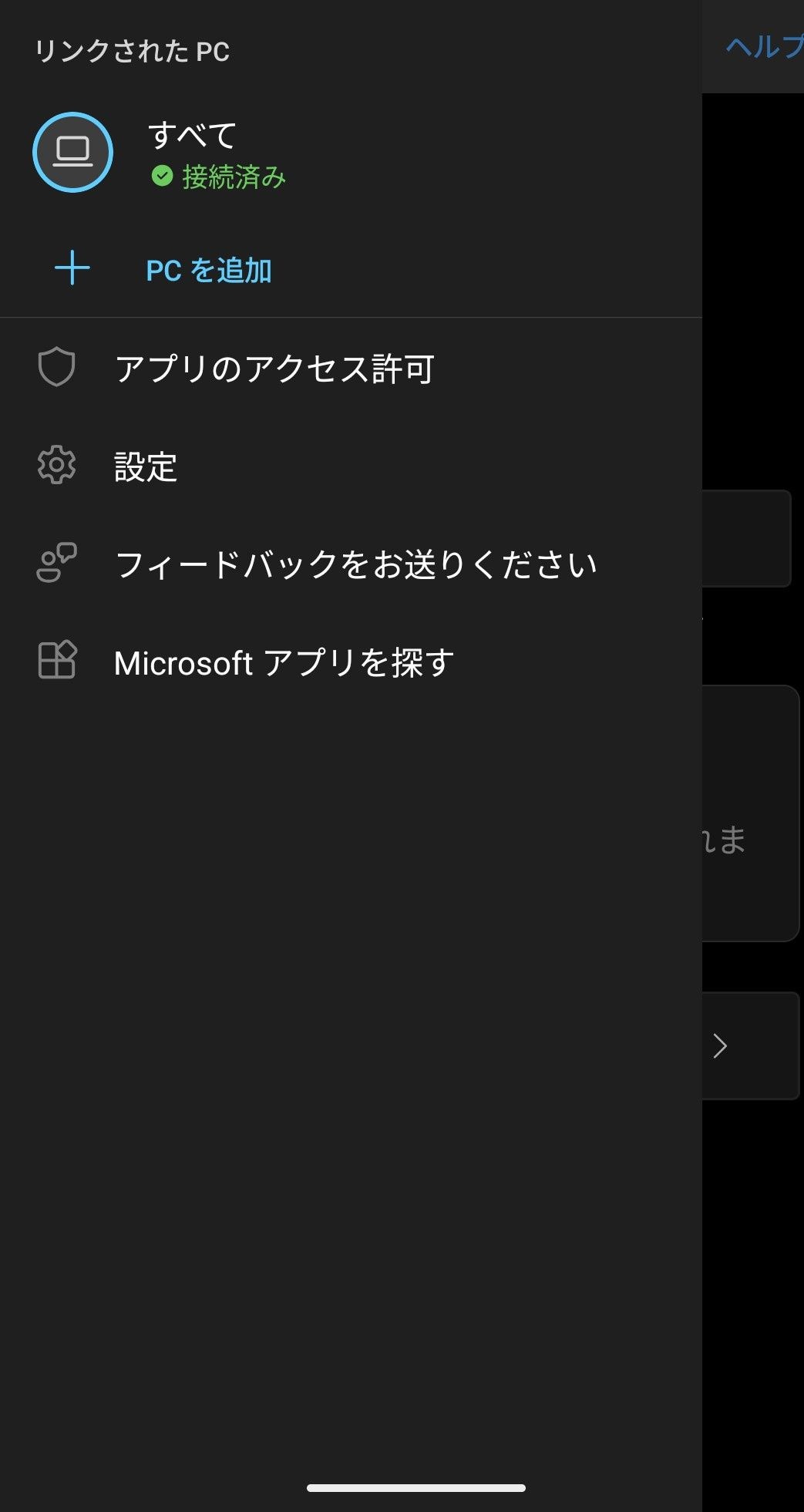Tap the PC を追加 link

pyautogui.click(x=208, y=271)
